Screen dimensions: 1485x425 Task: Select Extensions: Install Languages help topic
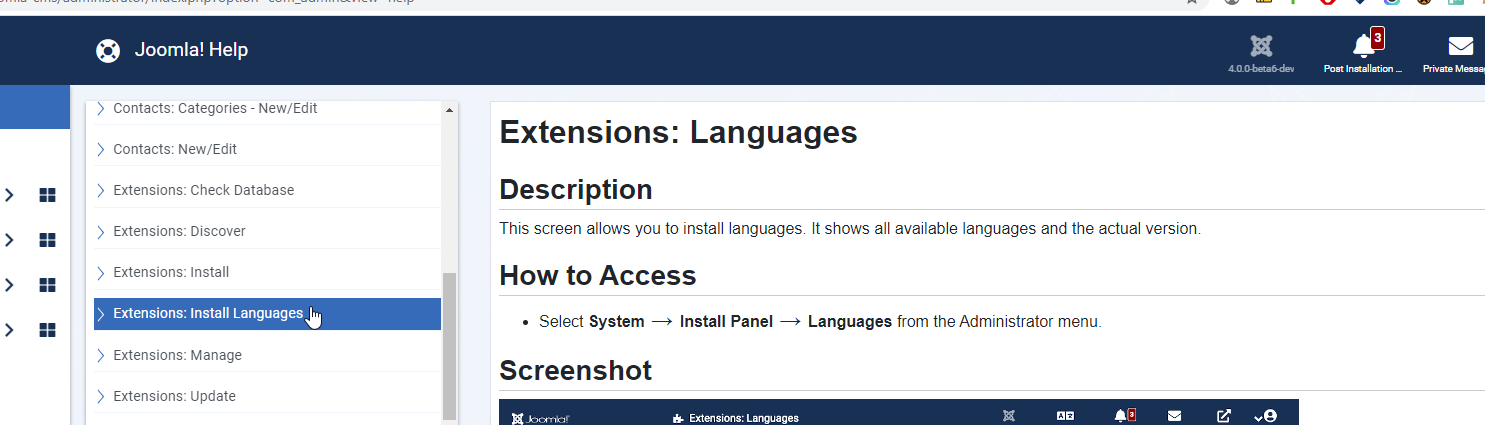267,314
